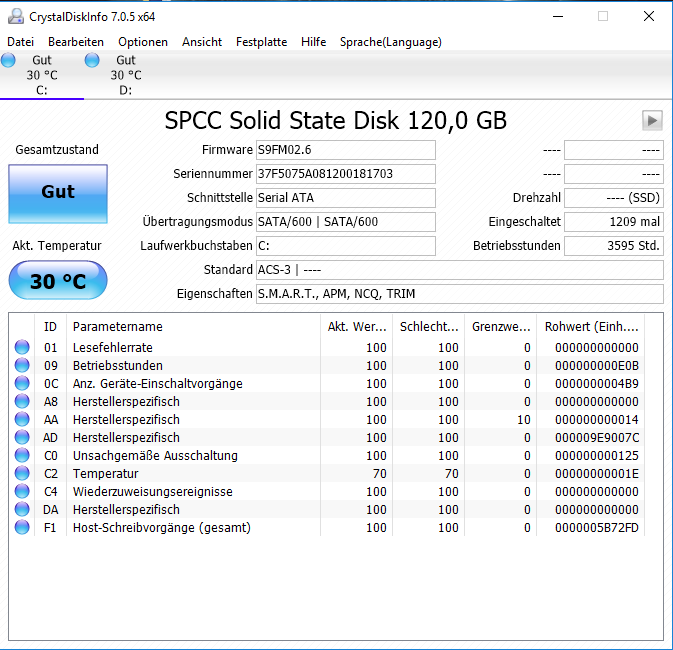673x650 pixels.
Task: Click the Schlecht... column header
Action: tap(428, 327)
